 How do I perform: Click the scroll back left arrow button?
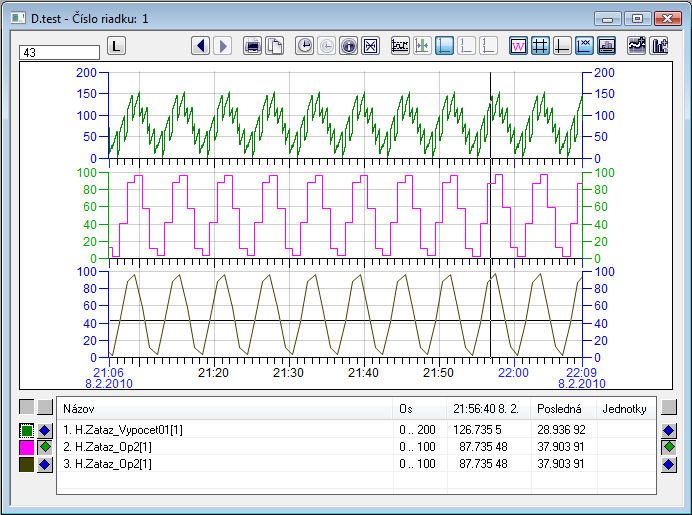click(x=201, y=46)
